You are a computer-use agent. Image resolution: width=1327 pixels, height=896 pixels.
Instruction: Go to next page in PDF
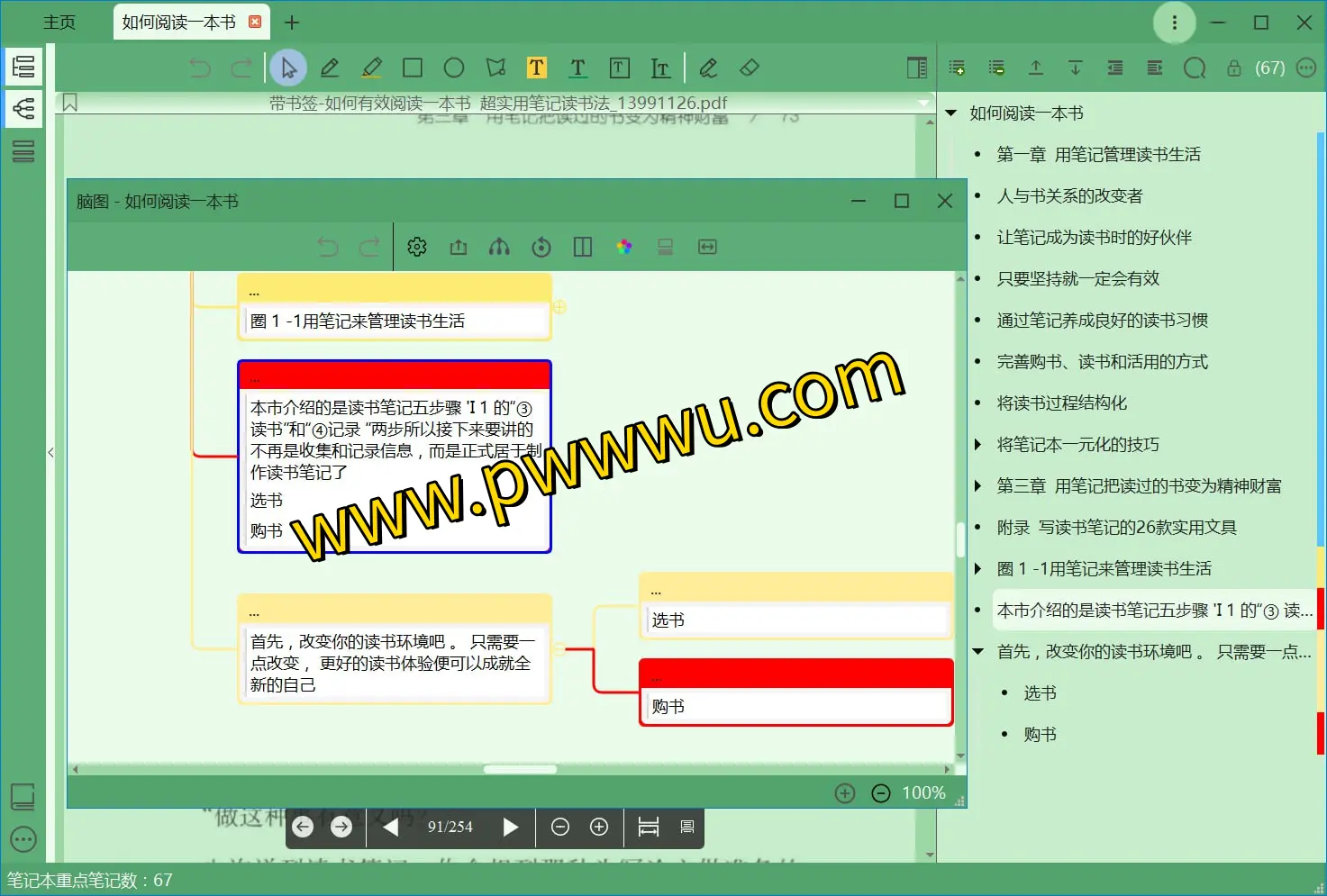click(511, 827)
